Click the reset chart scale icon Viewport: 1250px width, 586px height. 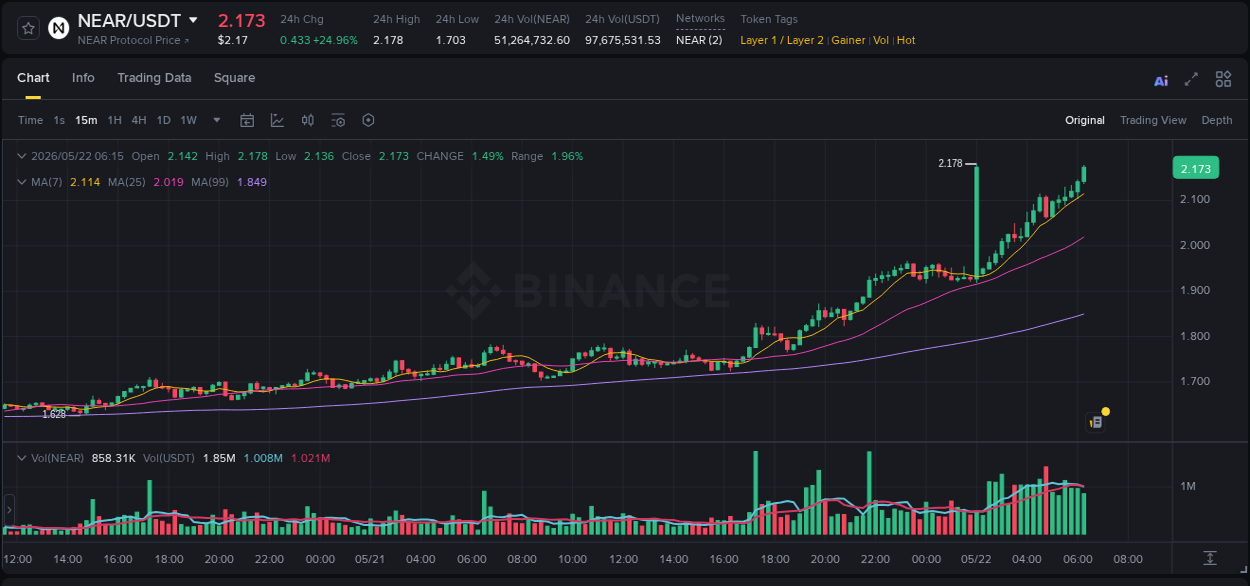pos(1210,558)
